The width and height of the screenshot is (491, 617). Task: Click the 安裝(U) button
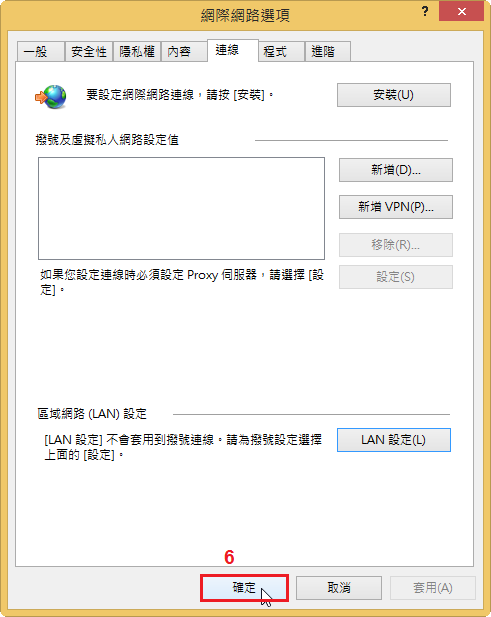[x=393, y=95]
